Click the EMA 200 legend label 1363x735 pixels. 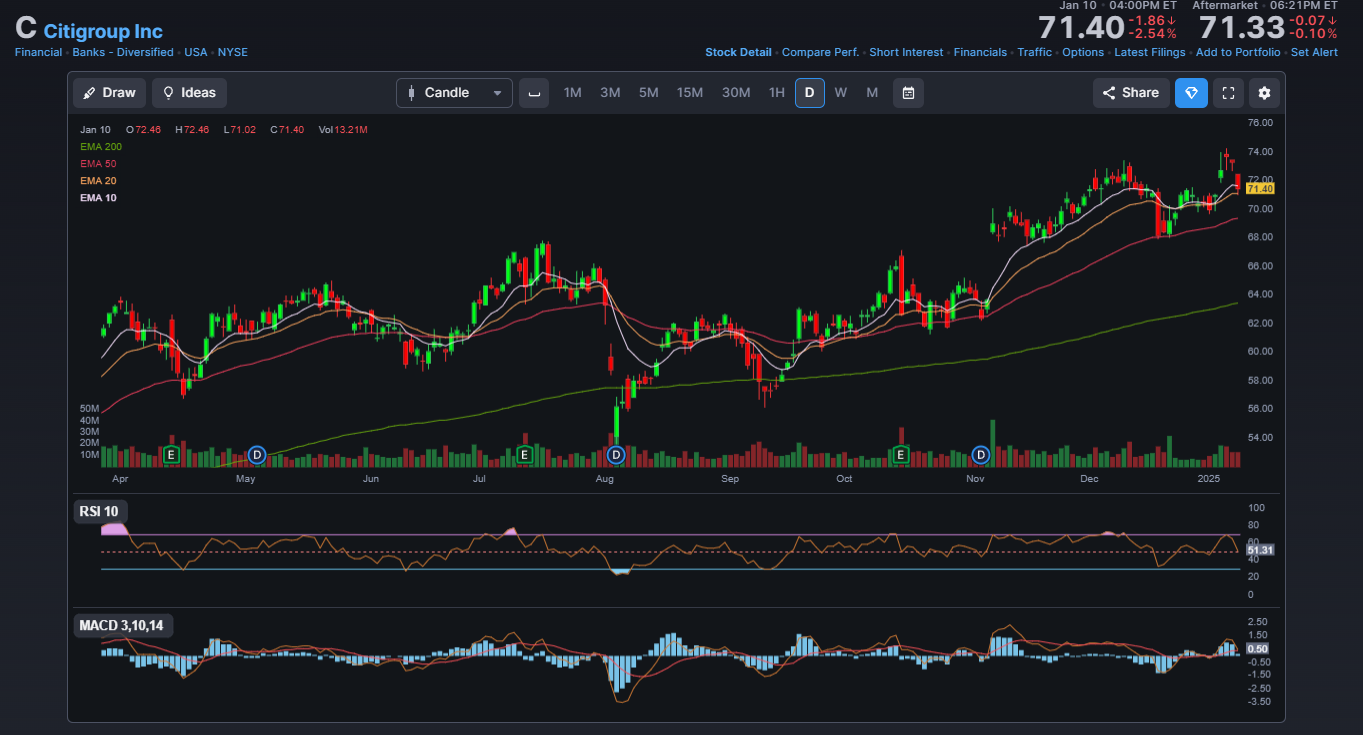101,146
